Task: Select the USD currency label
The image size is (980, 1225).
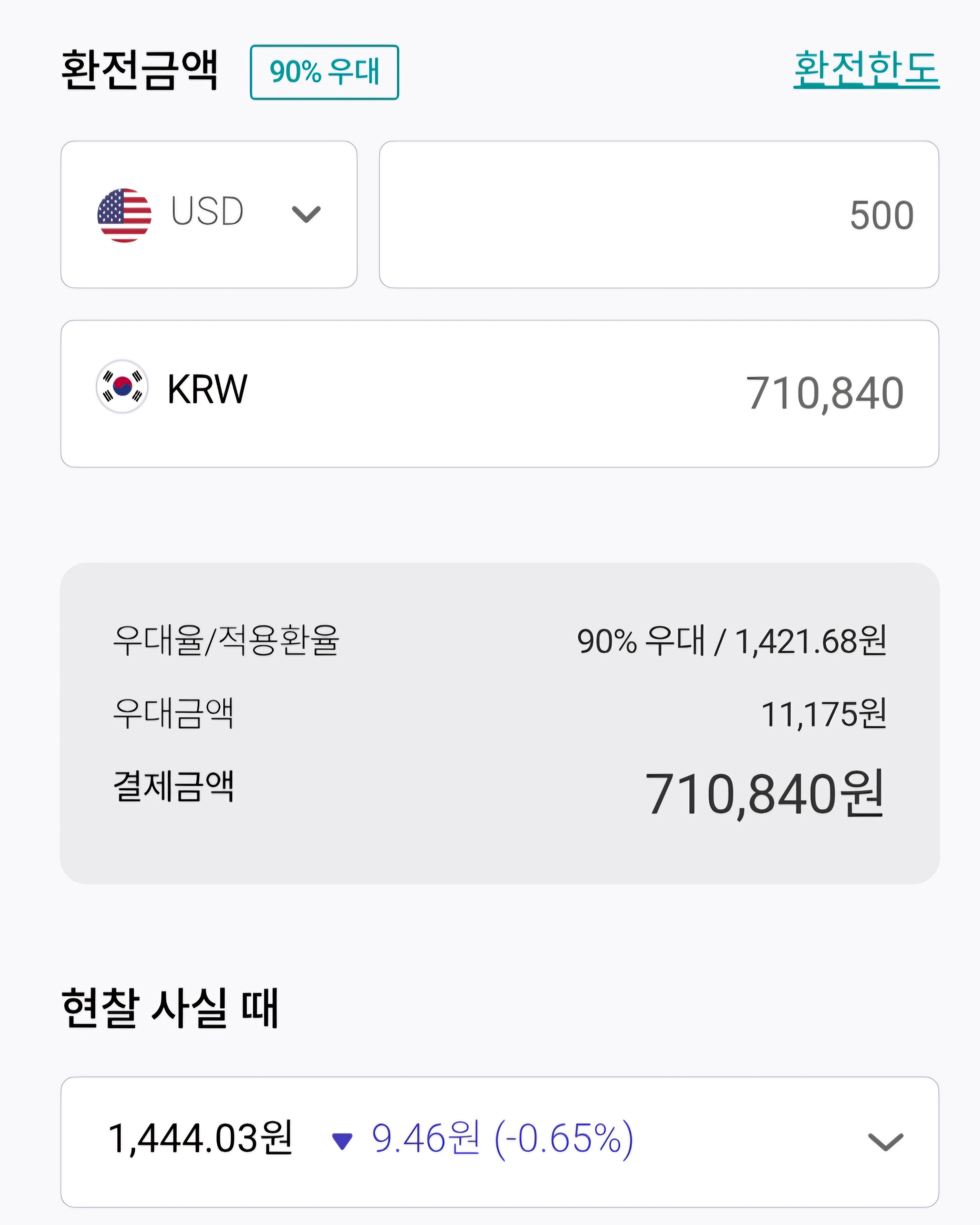Action: coord(207,211)
